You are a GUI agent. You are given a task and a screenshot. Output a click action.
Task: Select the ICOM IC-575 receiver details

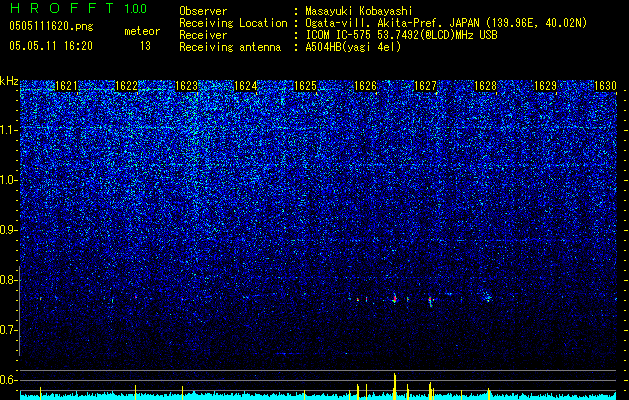401,35
